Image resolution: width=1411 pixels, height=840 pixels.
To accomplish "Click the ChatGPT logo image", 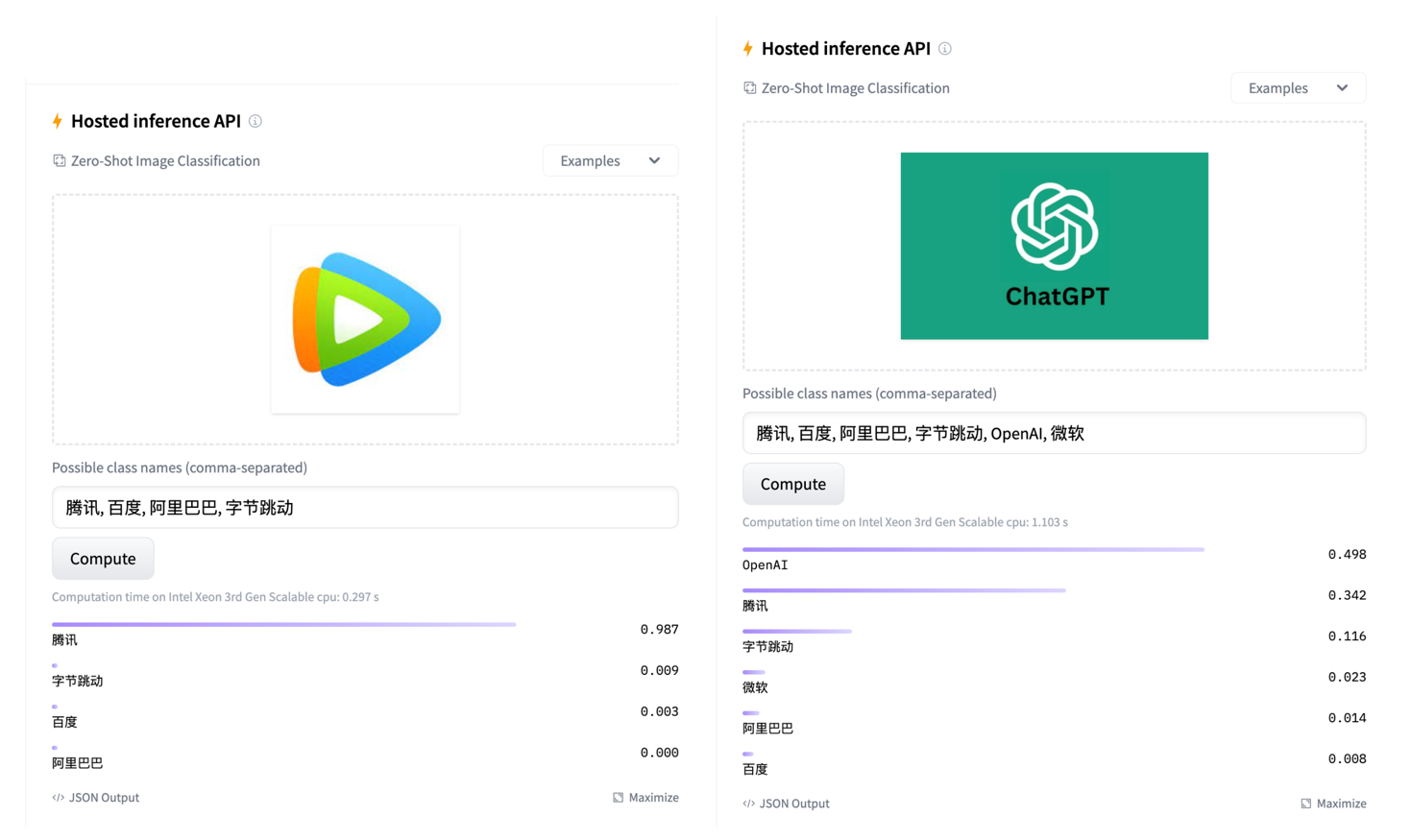I will (x=1054, y=246).
